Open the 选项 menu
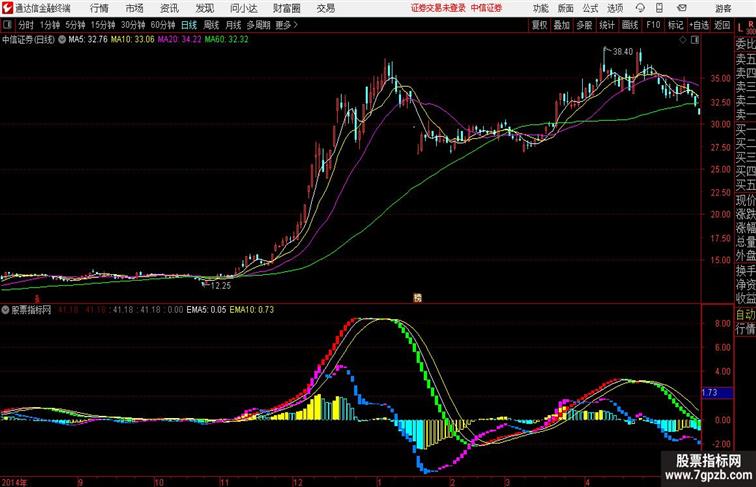The height and width of the screenshot is (487, 756). click(x=615, y=8)
